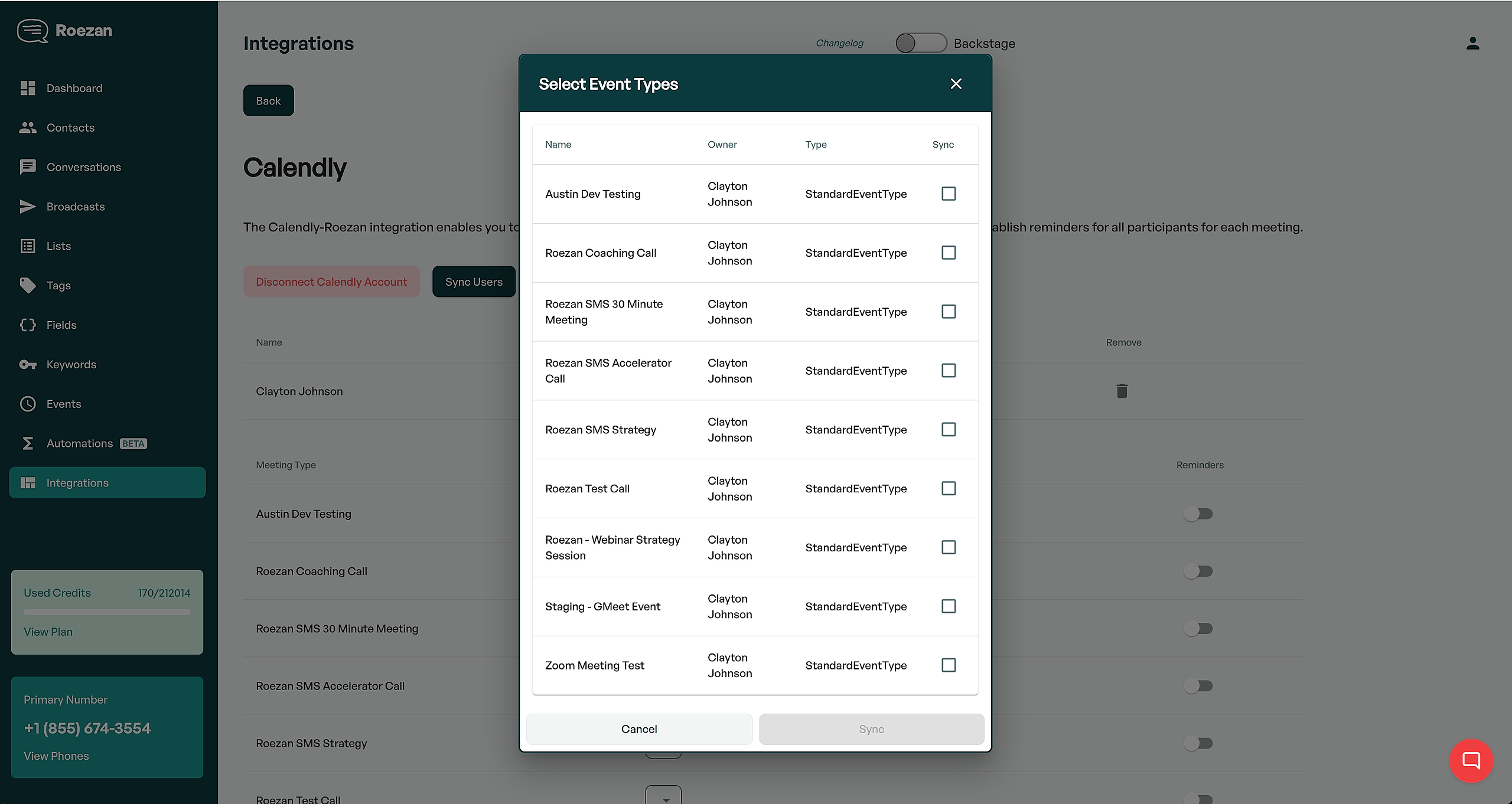Toggle the Backstage switch
This screenshot has height=804, width=1512.
[920, 43]
